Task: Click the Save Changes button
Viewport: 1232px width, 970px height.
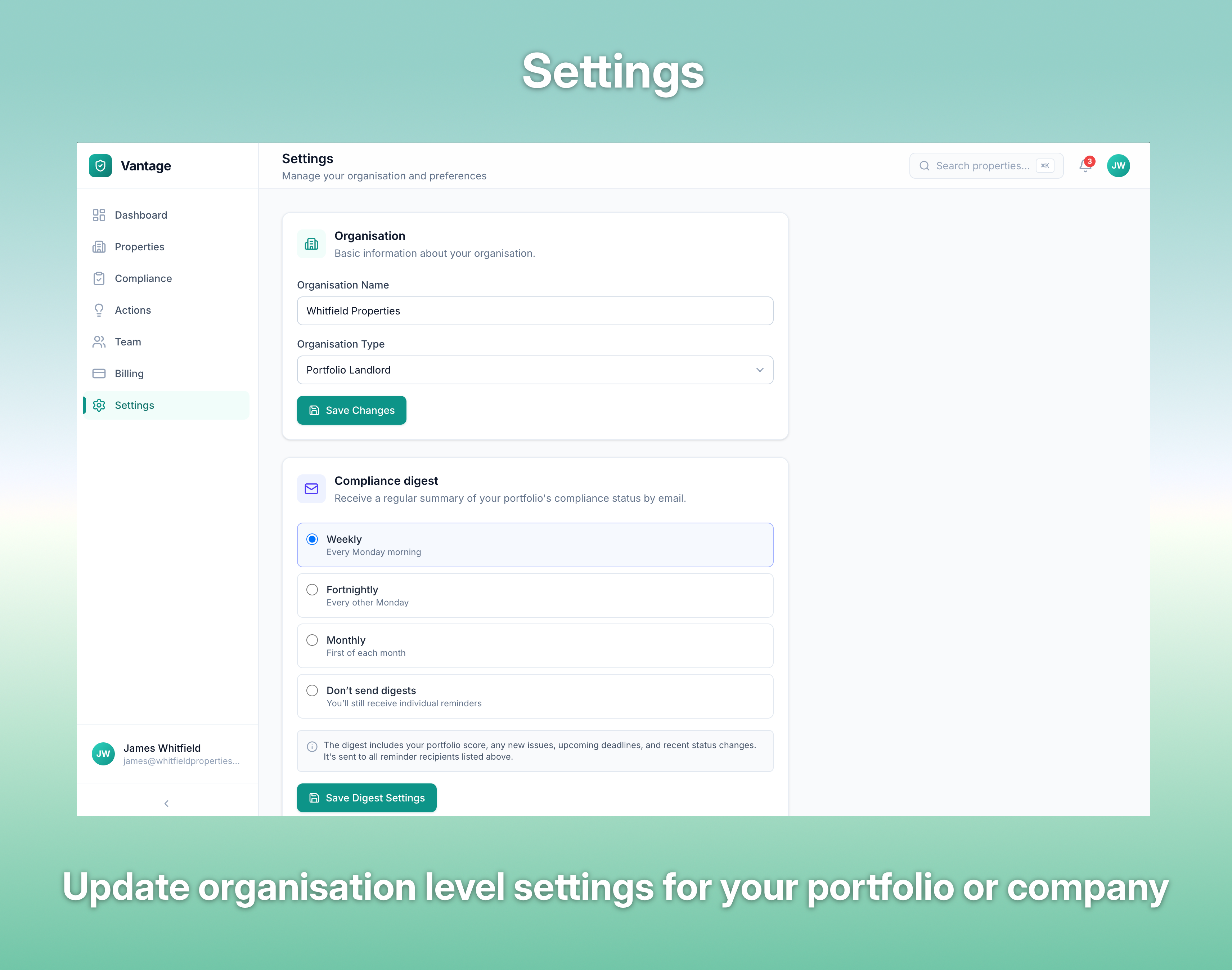Action: click(x=351, y=411)
